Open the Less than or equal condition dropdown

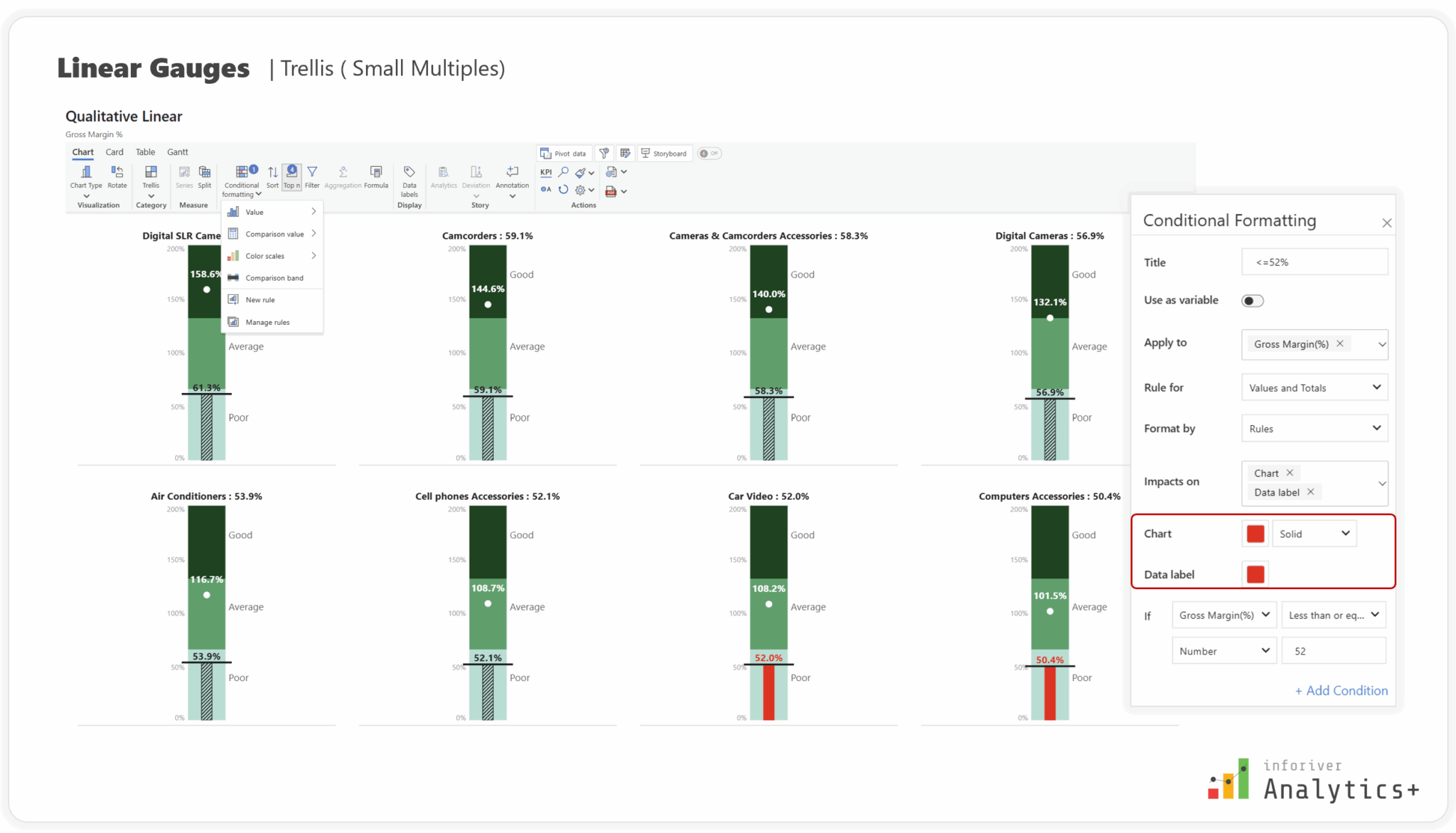(1333, 615)
